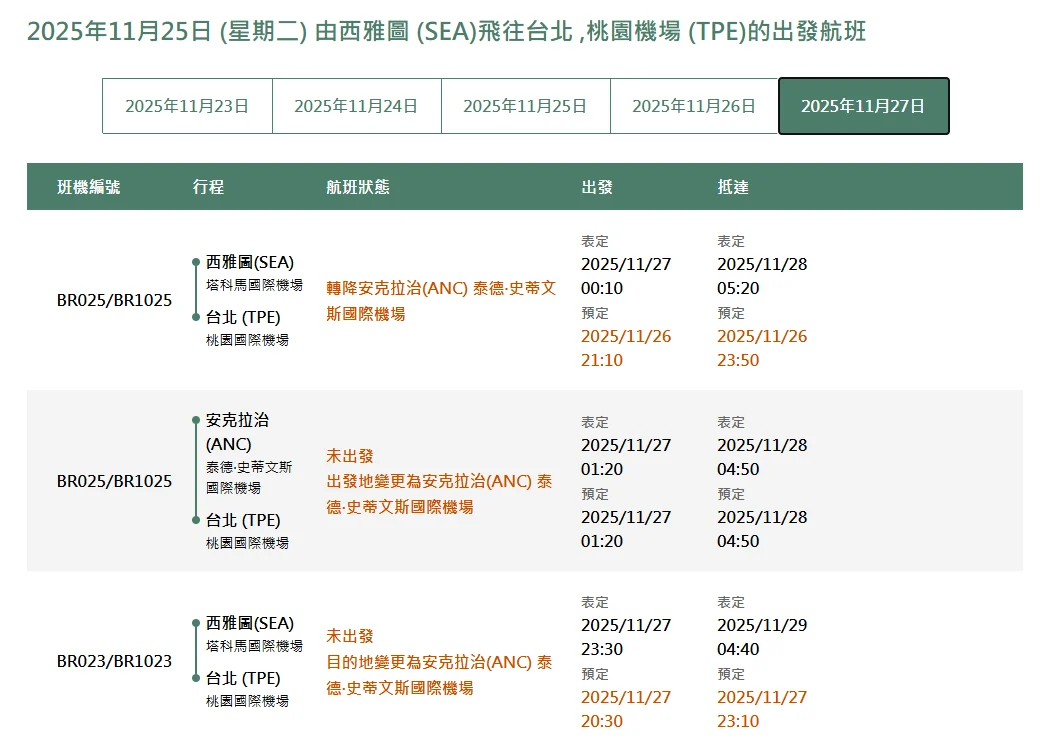This screenshot has height=750, width=1053.
Task: Click the 班機編號 column header
Action: point(89,187)
